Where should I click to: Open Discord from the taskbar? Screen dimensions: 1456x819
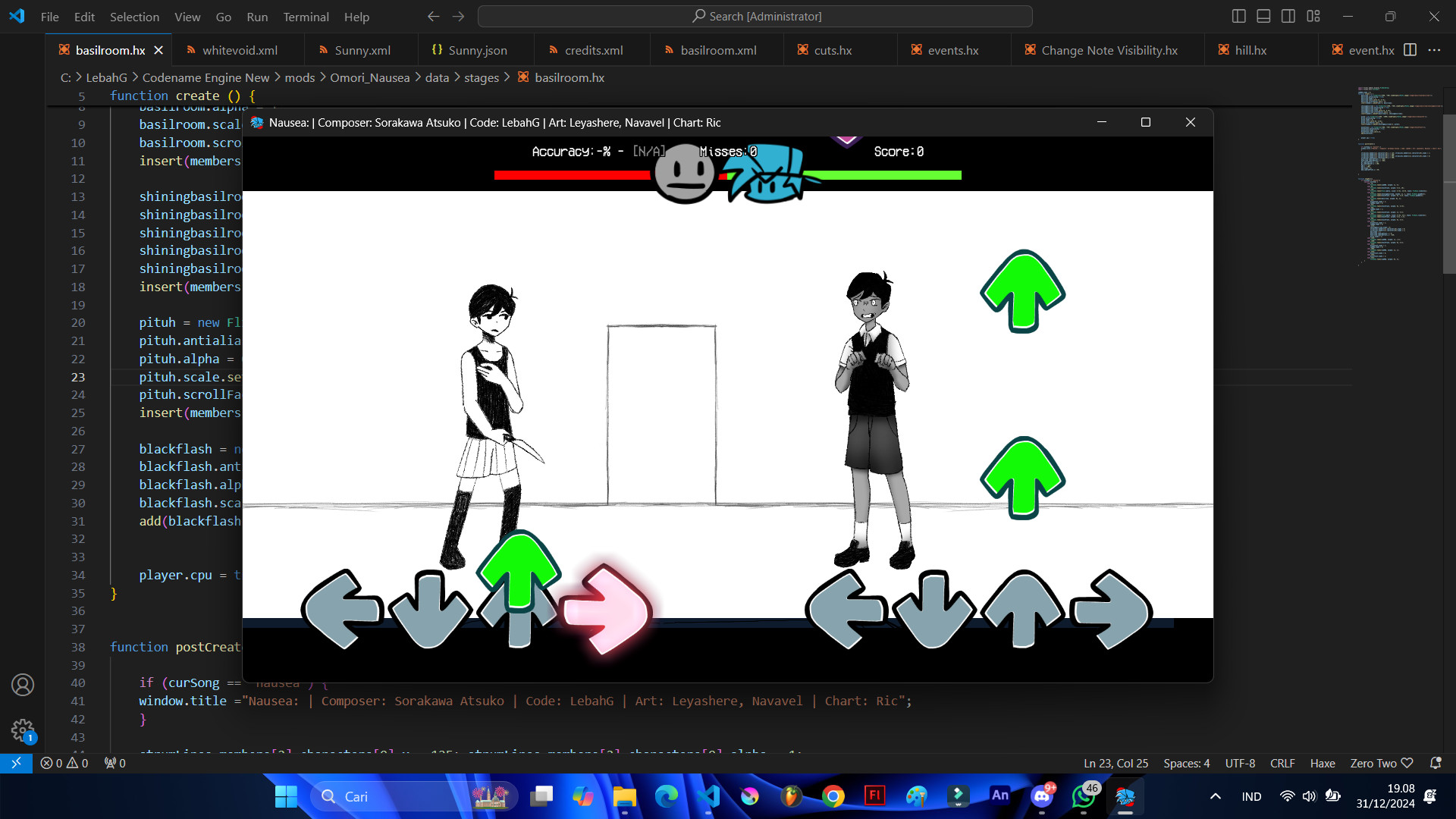1042,796
